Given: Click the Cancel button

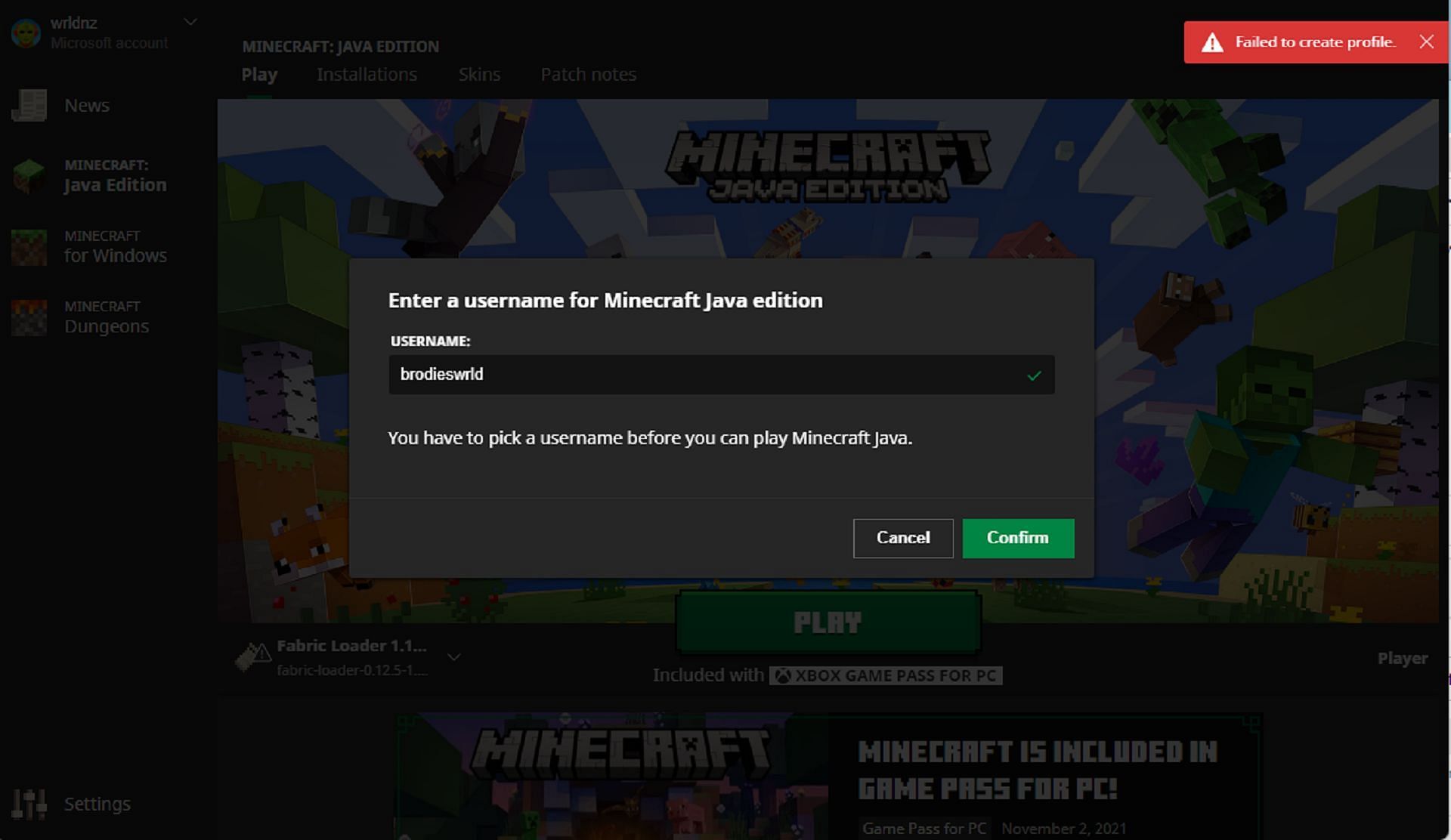Looking at the screenshot, I should pyautogui.click(x=901, y=537).
